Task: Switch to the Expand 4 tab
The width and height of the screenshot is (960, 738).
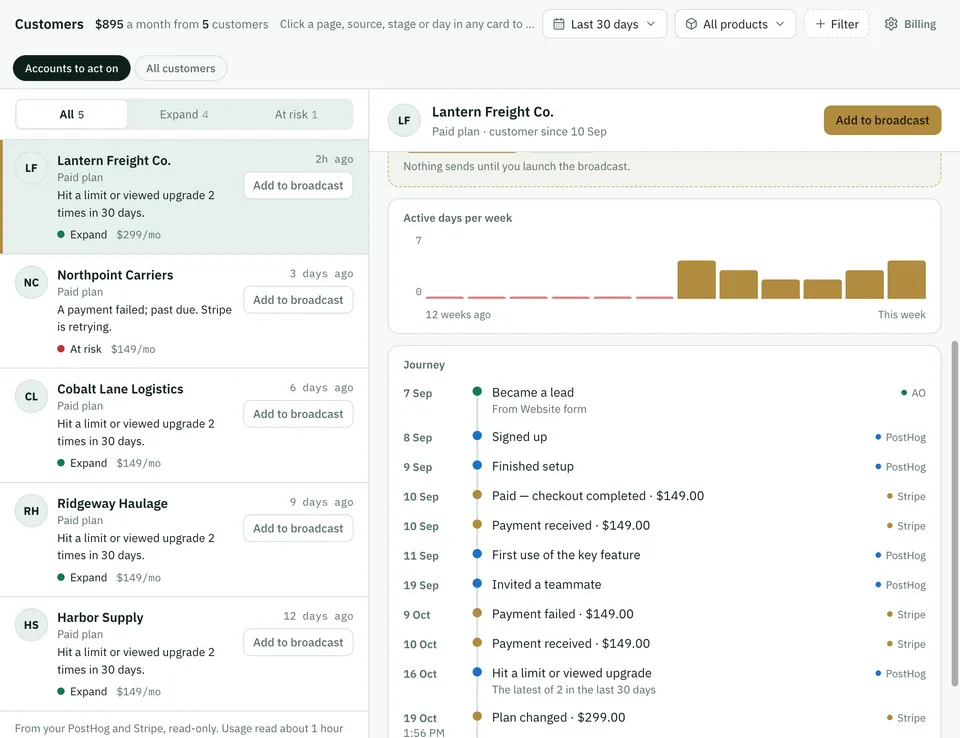Action: (x=184, y=115)
